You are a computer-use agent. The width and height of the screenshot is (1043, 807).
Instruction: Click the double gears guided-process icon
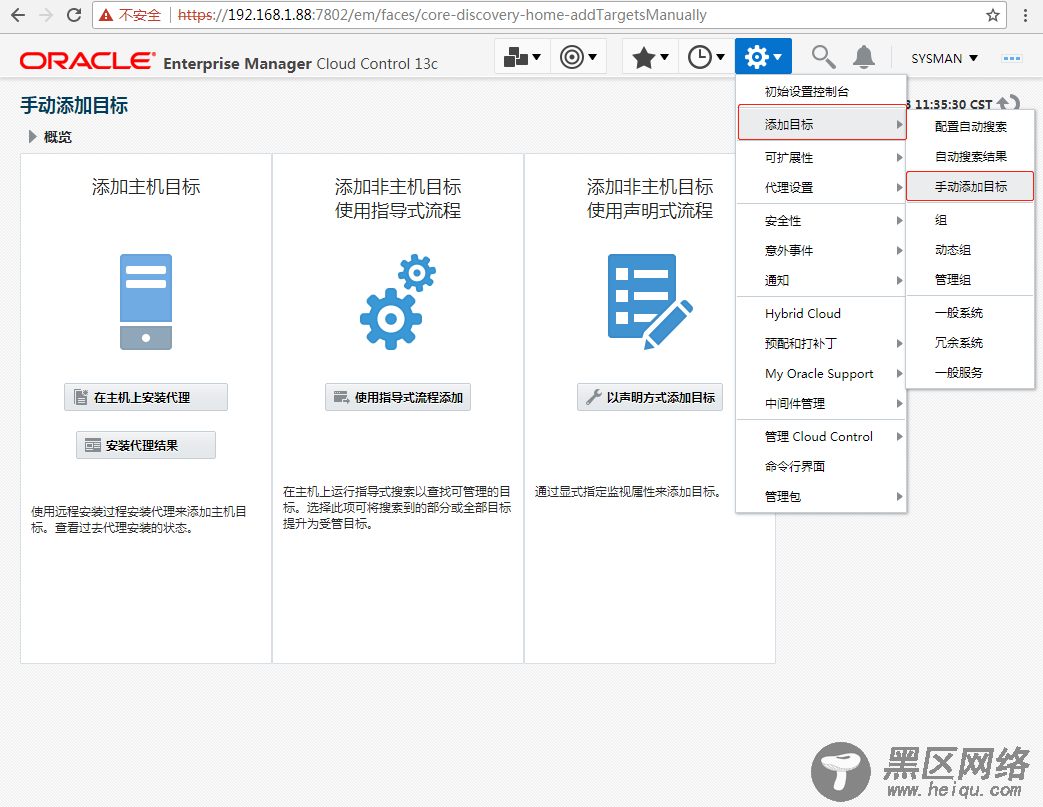(398, 301)
